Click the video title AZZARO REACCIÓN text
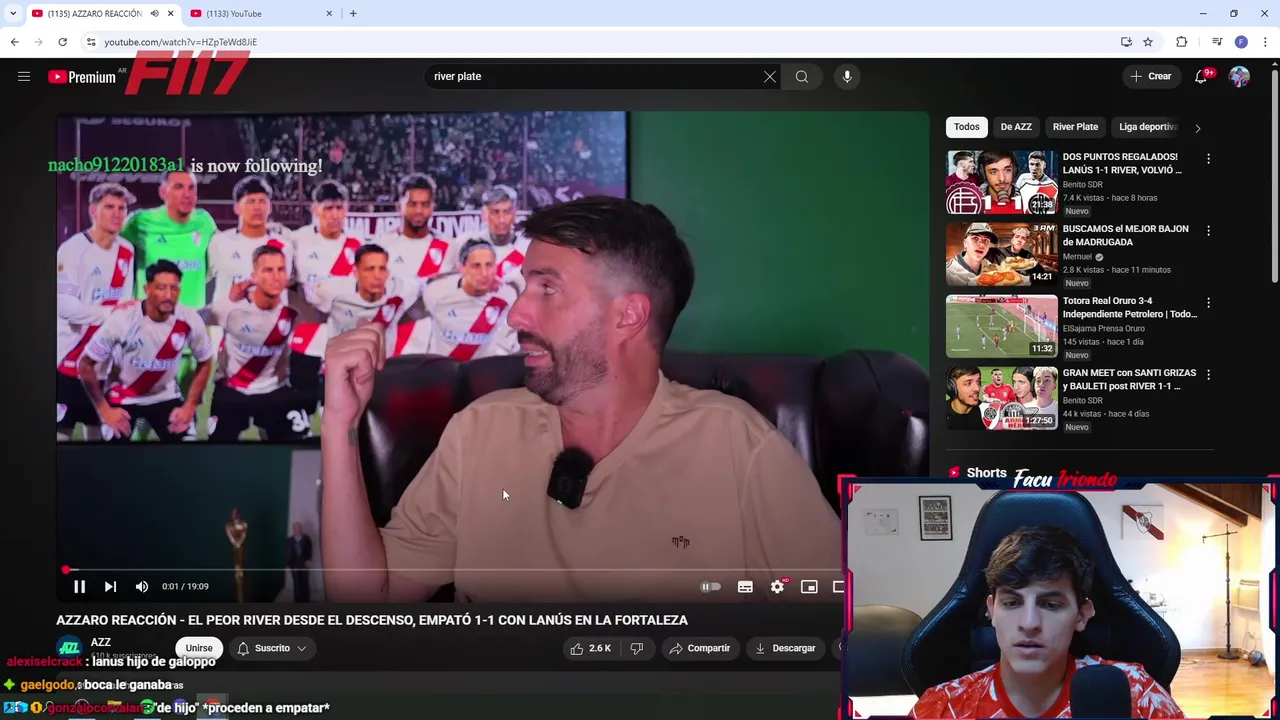Screen dimensions: 1280x720 [372, 620]
